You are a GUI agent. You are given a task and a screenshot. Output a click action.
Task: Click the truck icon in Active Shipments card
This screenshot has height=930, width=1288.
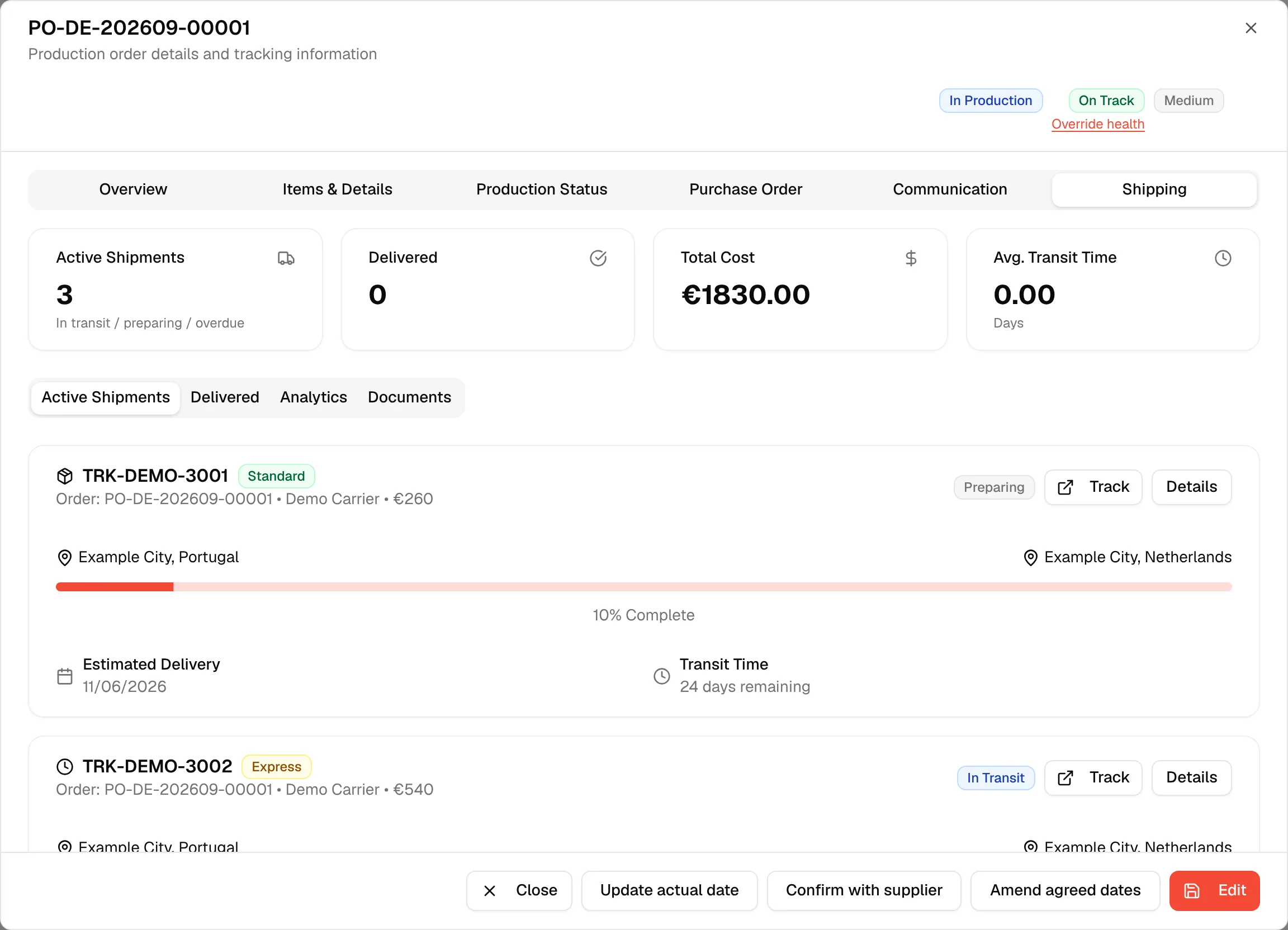click(x=286, y=258)
